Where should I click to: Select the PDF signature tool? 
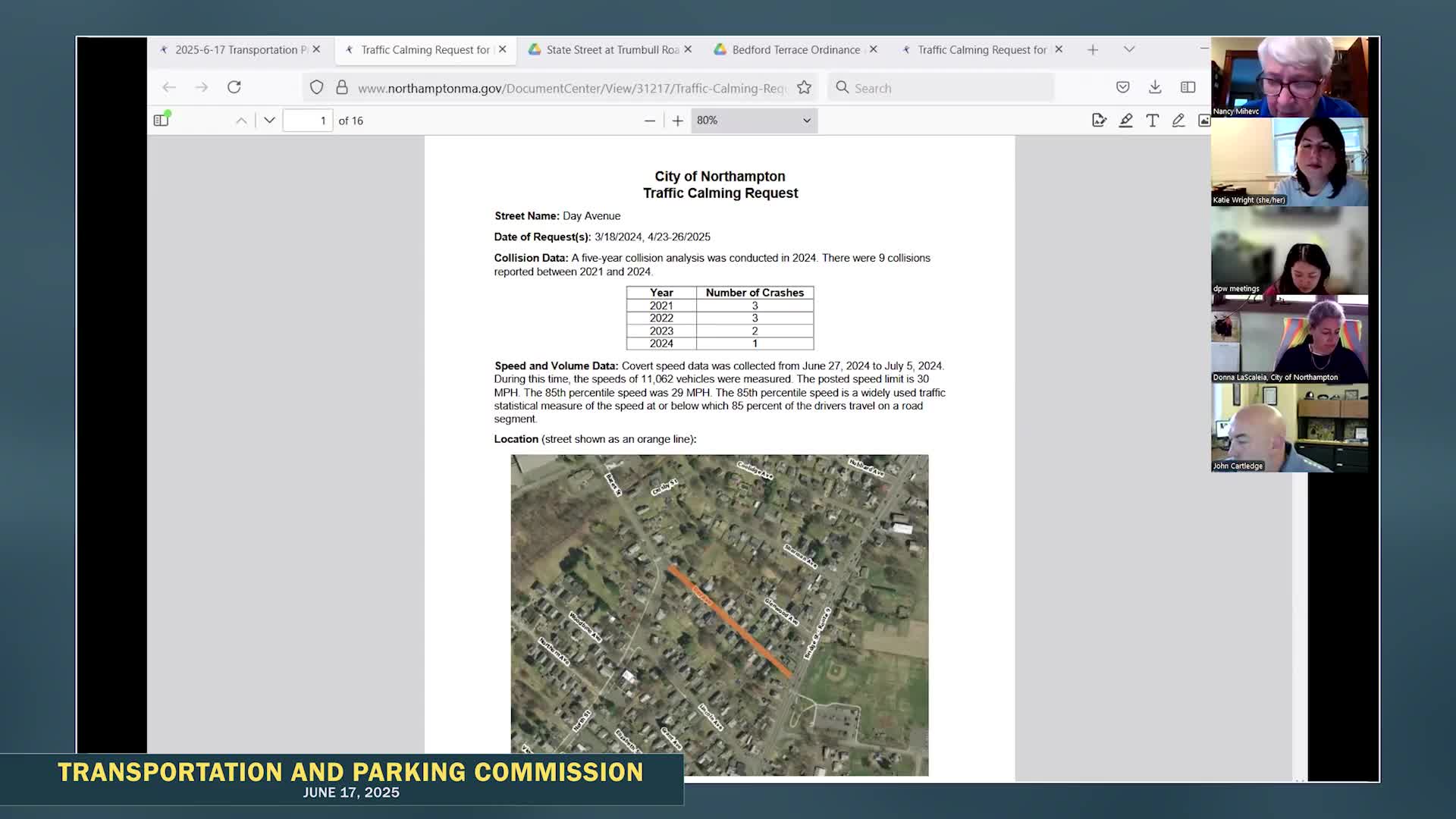(1099, 121)
